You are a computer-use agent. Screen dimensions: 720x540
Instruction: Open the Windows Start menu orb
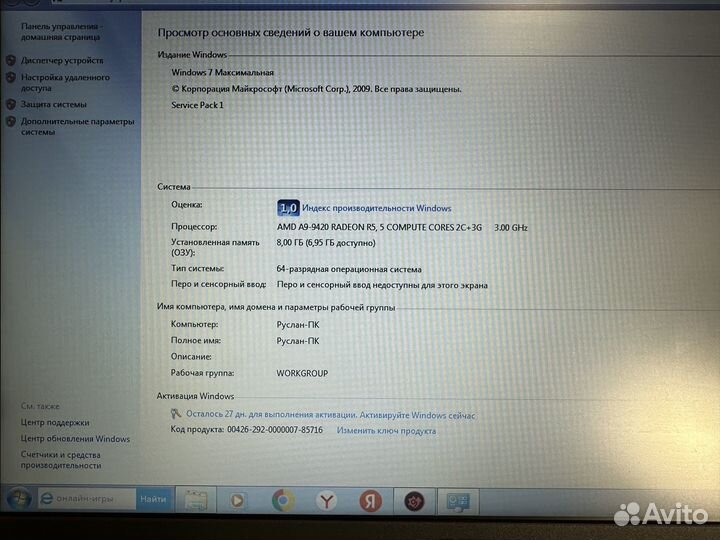(19, 499)
